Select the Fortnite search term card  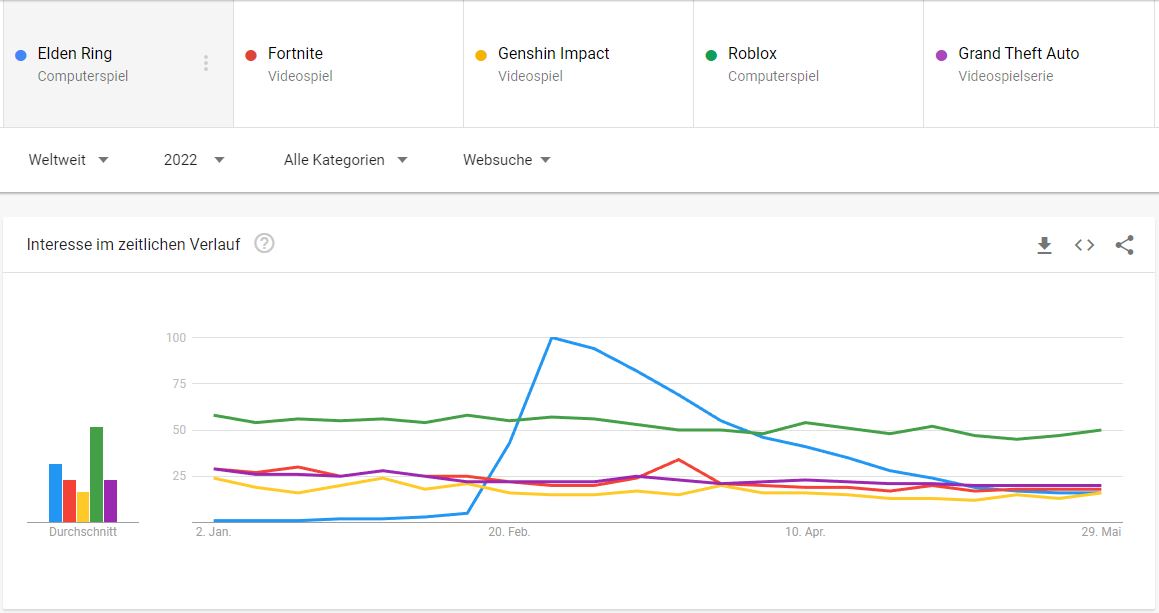pyautogui.click(x=348, y=64)
